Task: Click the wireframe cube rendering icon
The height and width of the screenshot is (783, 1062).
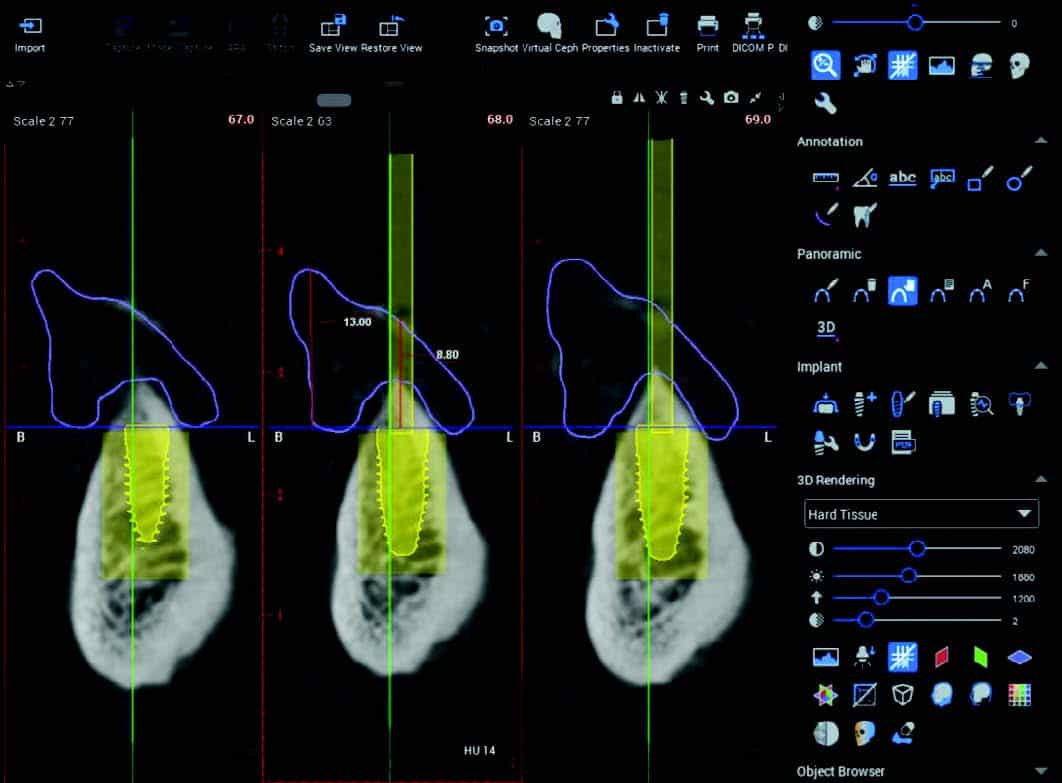Action: click(x=903, y=694)
